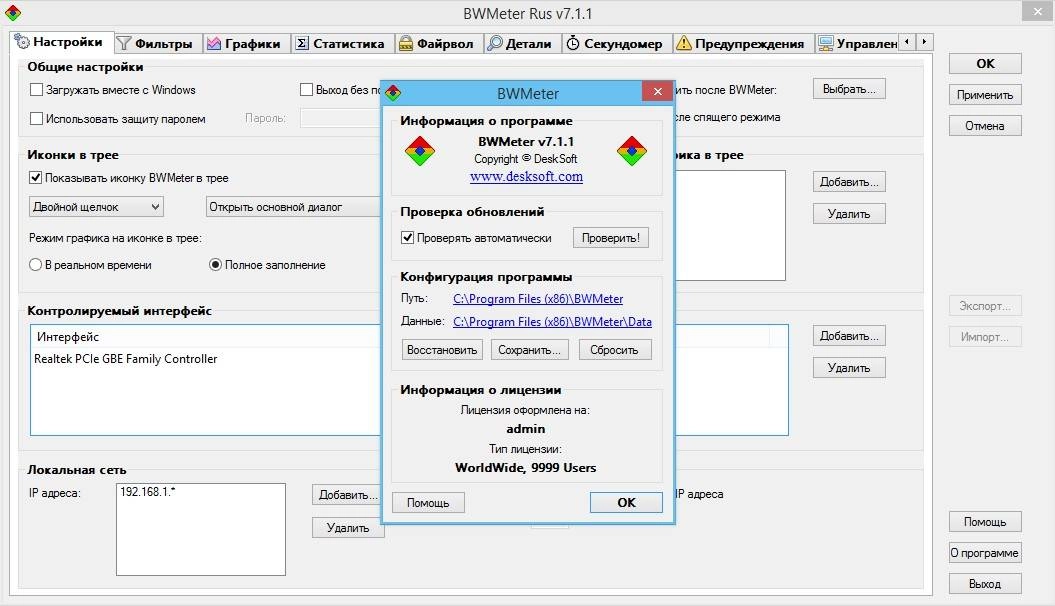Open the Файрвол tab
Screen dimensions: 1055x606
pos(438,44)
